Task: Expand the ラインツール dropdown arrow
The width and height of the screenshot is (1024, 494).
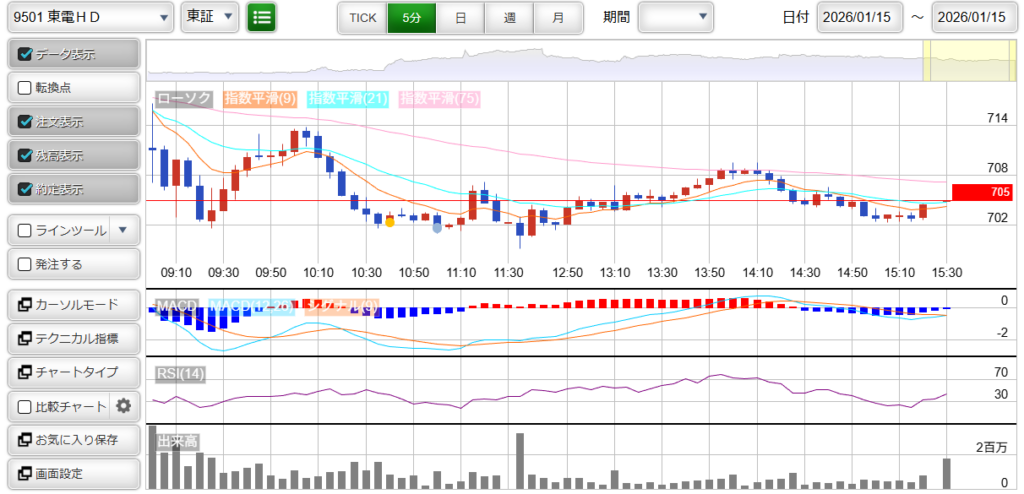Action: coord(122,230)
